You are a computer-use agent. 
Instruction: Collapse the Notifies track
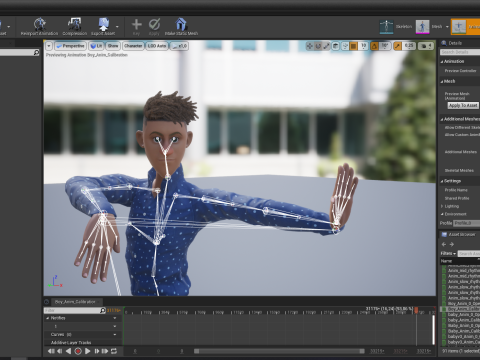pyautogui.click(x=47, y=318)
